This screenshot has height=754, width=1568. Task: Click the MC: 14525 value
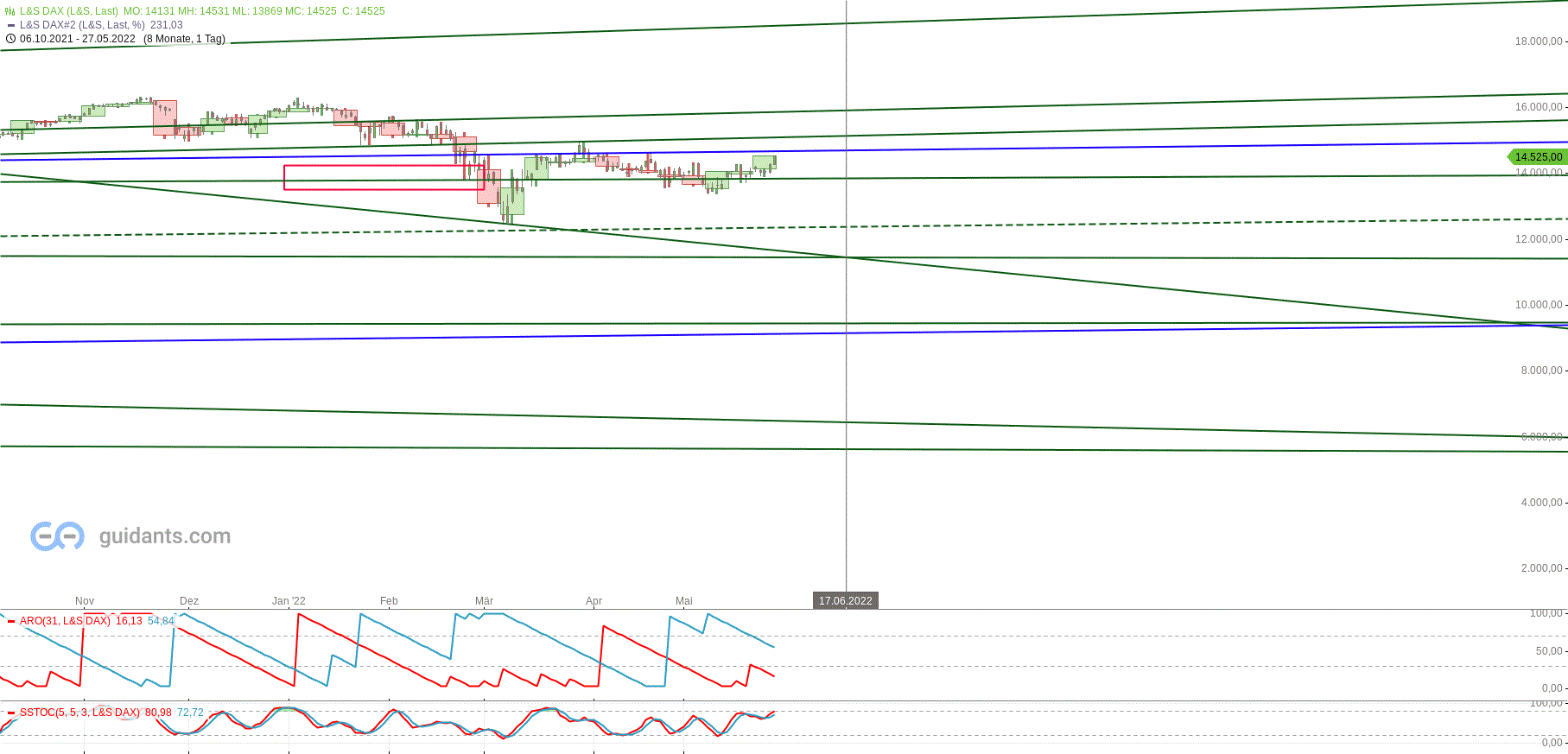(312, 11)
